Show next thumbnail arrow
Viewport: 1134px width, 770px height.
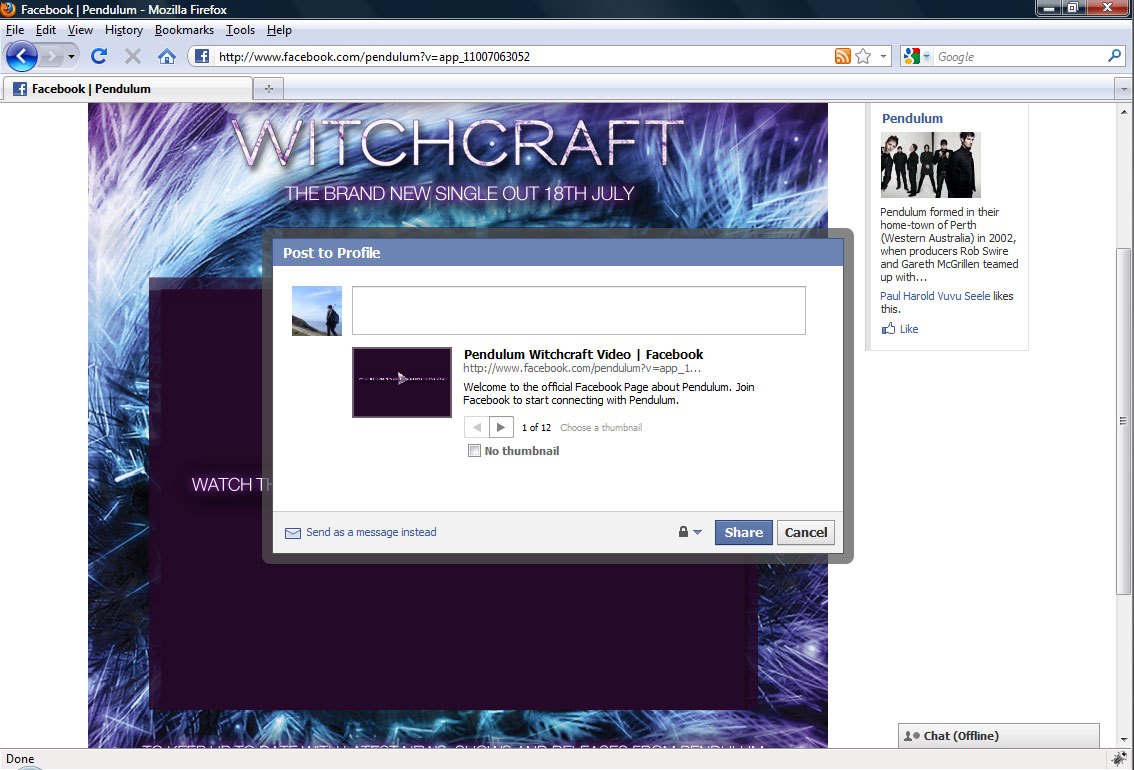point(501,427)
